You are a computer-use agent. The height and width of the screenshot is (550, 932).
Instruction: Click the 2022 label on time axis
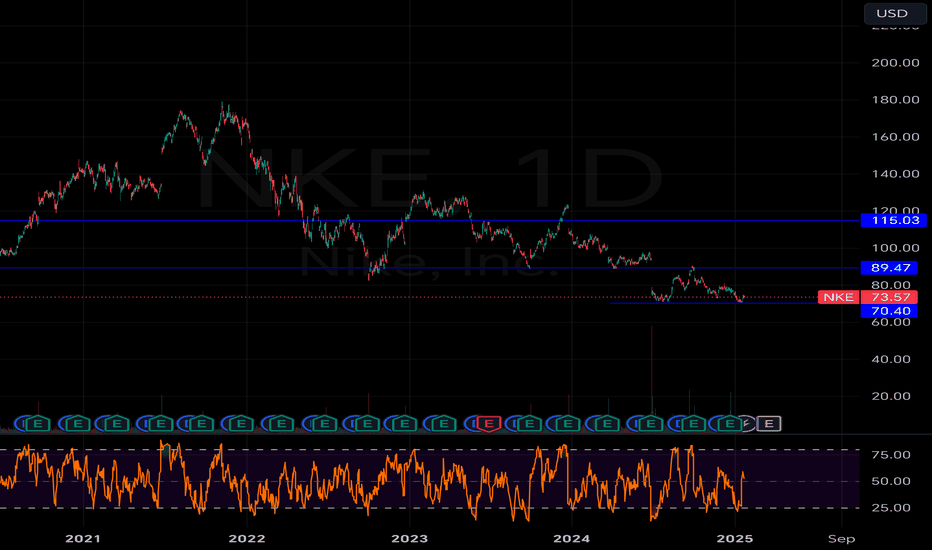(247, 539)
